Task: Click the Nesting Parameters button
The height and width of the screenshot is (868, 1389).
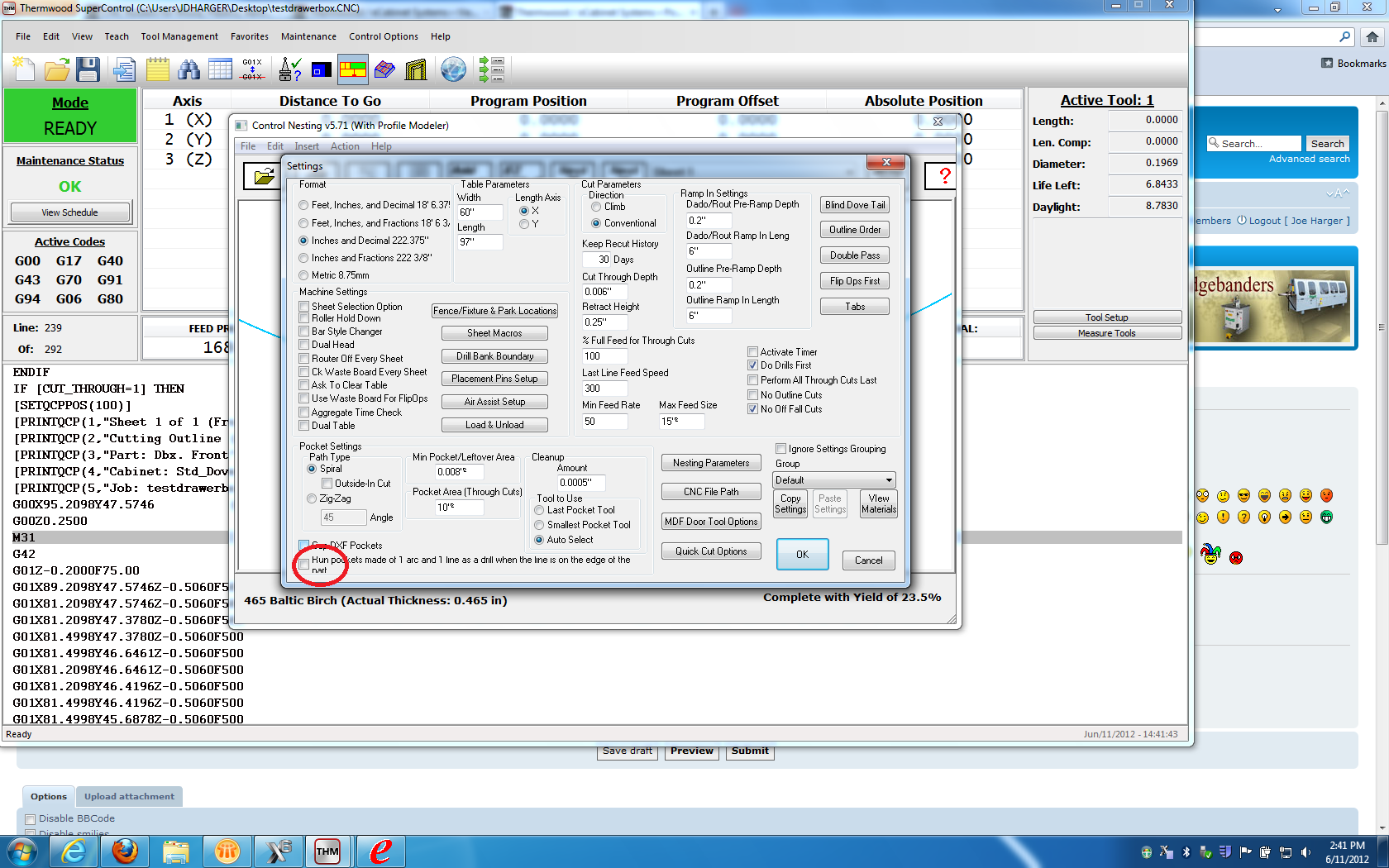Action: [711, 463]
